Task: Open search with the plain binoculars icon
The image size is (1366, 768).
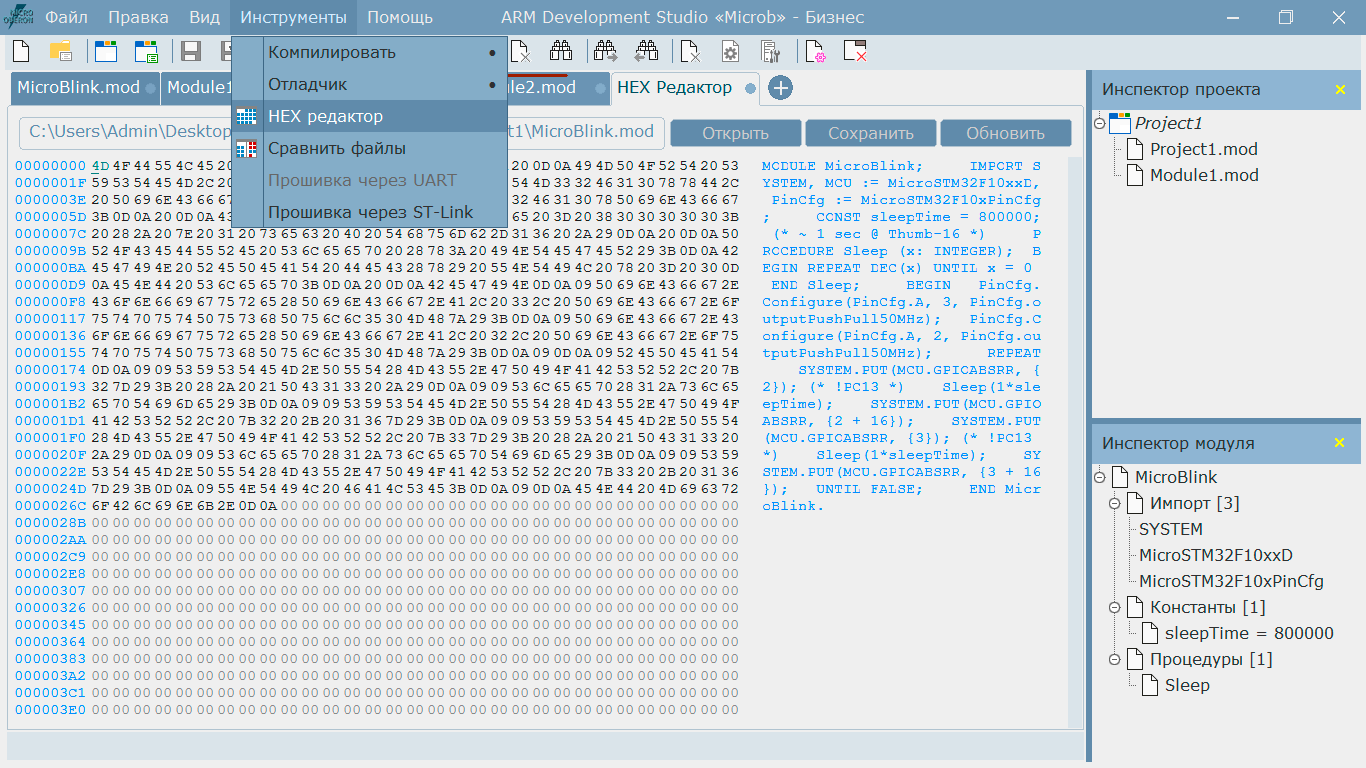Action: click(561, 52)
